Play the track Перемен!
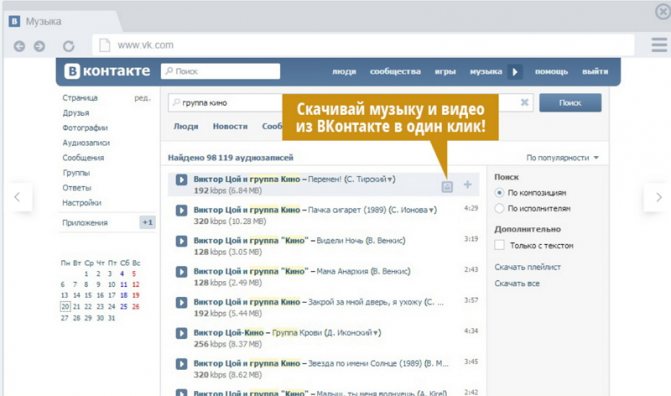The image size is (671, 396). click(181, 179)
